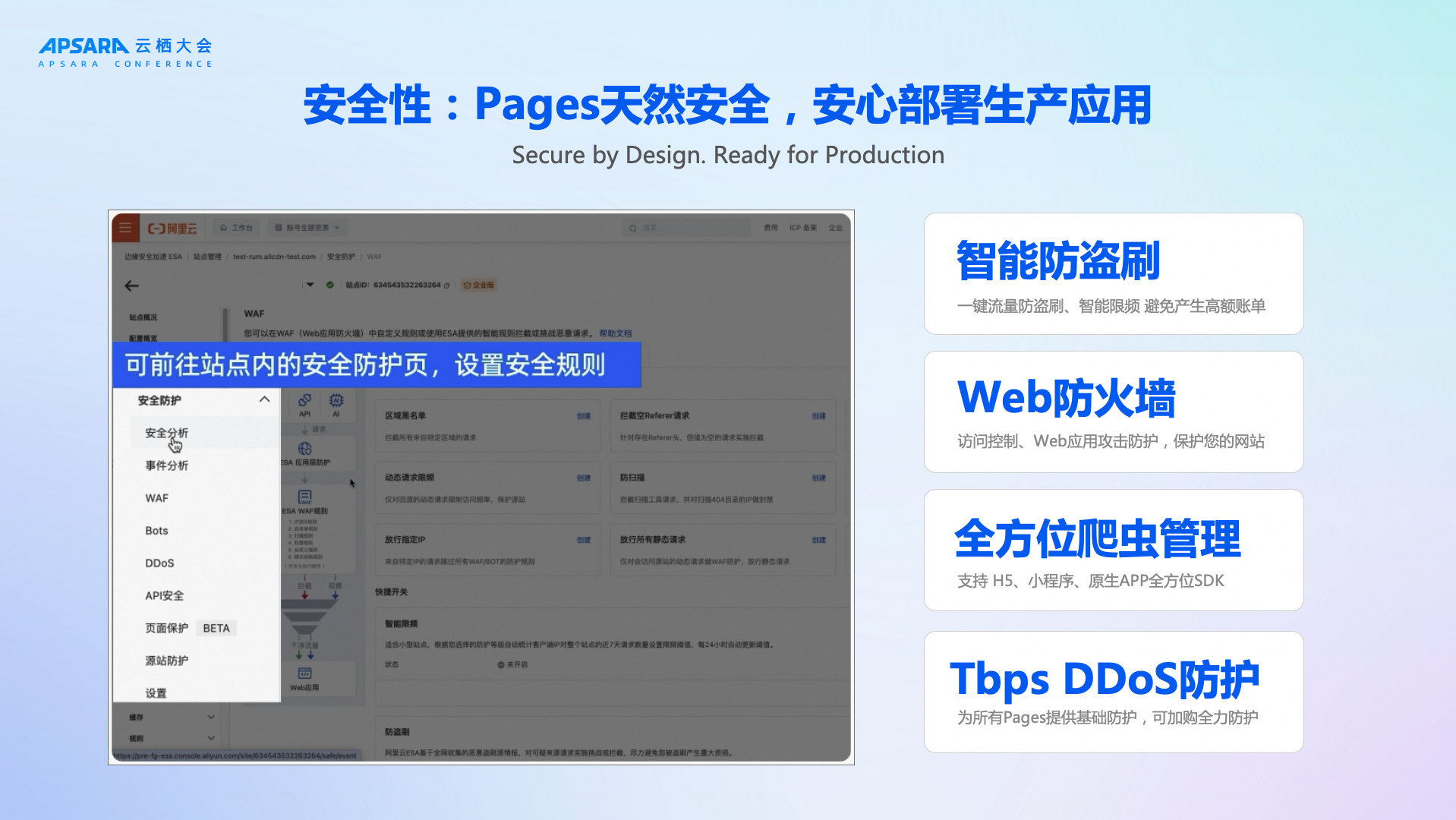Open 站点概况 in the sidebar
The image size is (1456, 820).
[x=143, y=317]
